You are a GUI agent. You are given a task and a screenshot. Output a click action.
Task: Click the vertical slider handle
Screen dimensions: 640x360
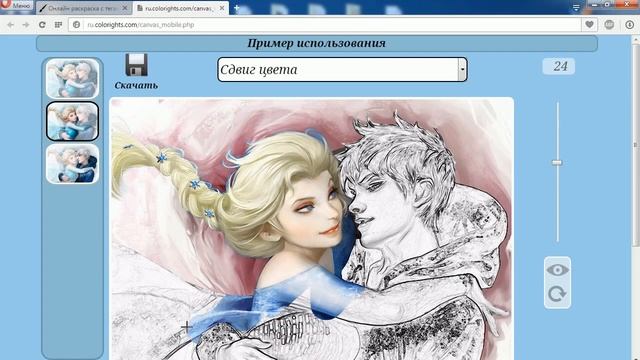557,162
